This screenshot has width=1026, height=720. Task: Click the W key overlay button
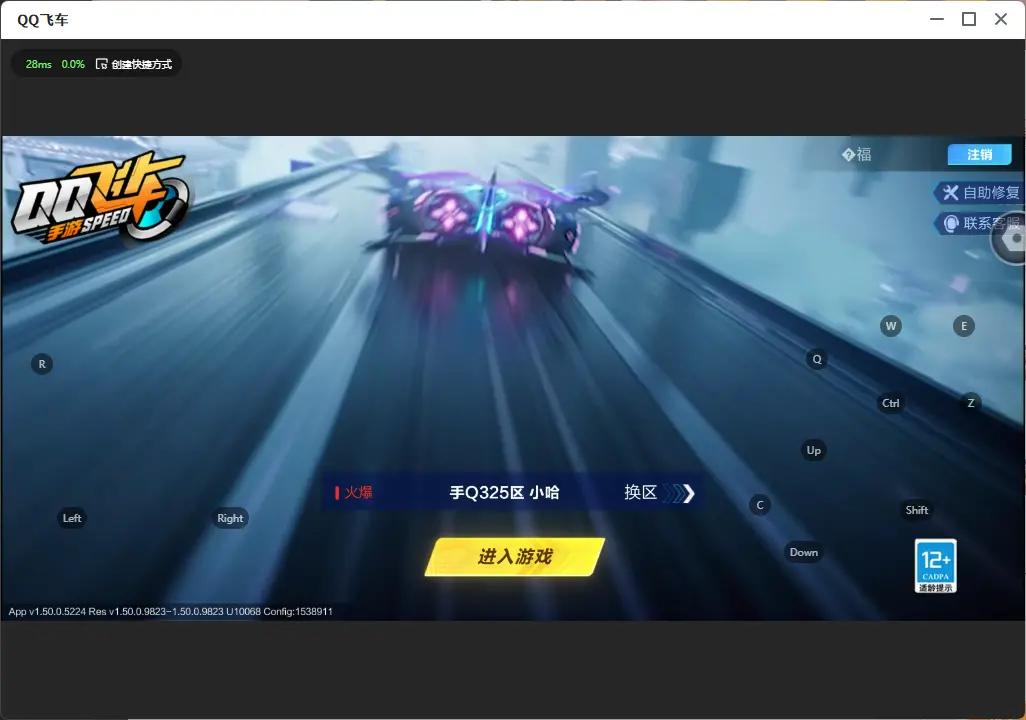[891, 326]
